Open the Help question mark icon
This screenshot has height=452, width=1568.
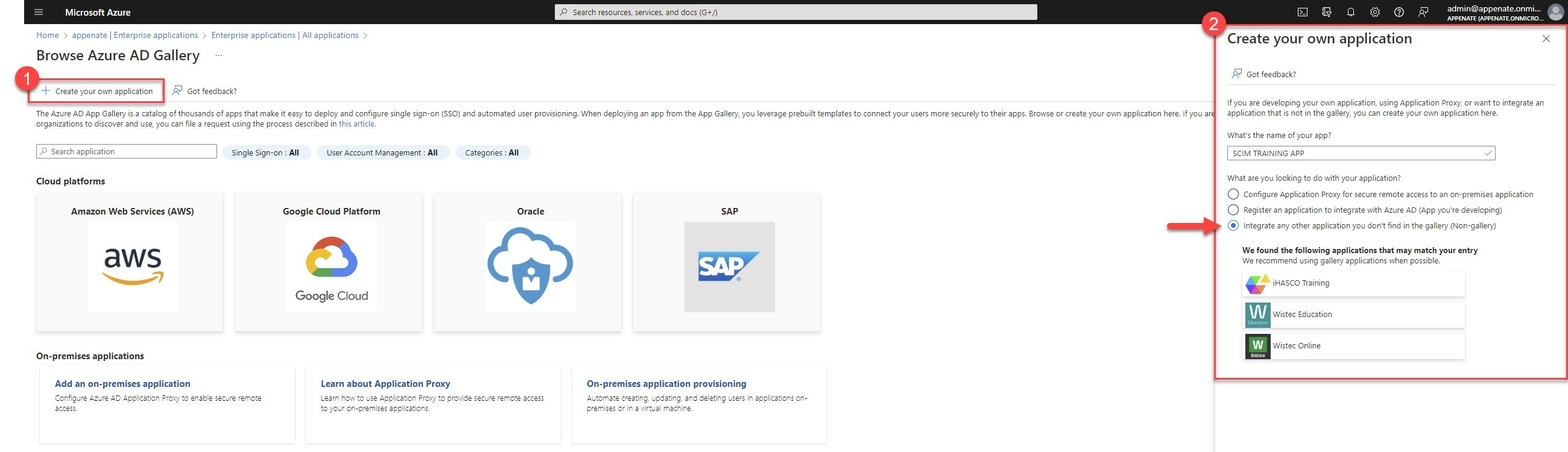coord(1399,12)
